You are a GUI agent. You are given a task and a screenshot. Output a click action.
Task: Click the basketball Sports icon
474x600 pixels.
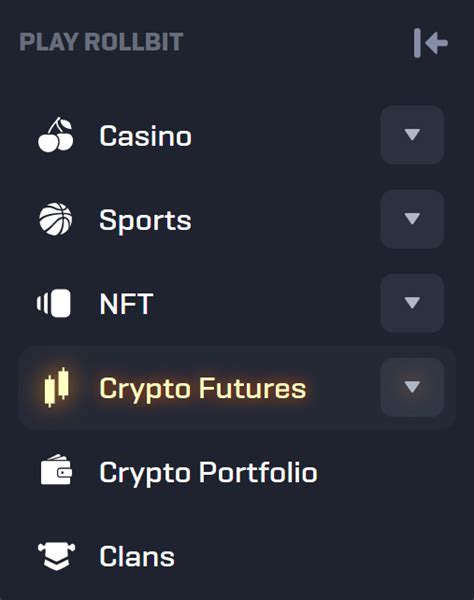[x=56, y=219]
